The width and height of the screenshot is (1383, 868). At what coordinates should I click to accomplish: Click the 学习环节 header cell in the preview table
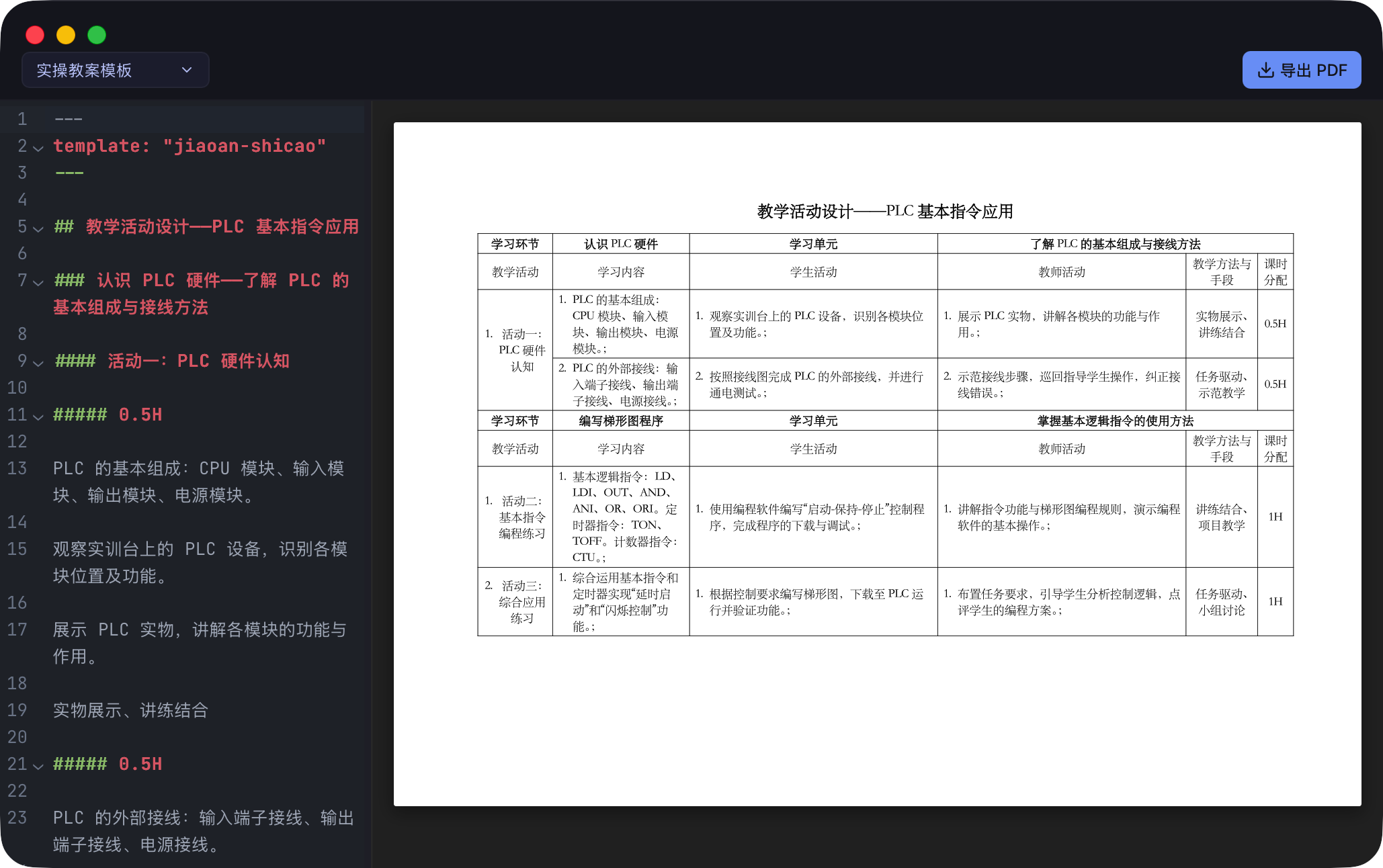click(x=515, y=243)
